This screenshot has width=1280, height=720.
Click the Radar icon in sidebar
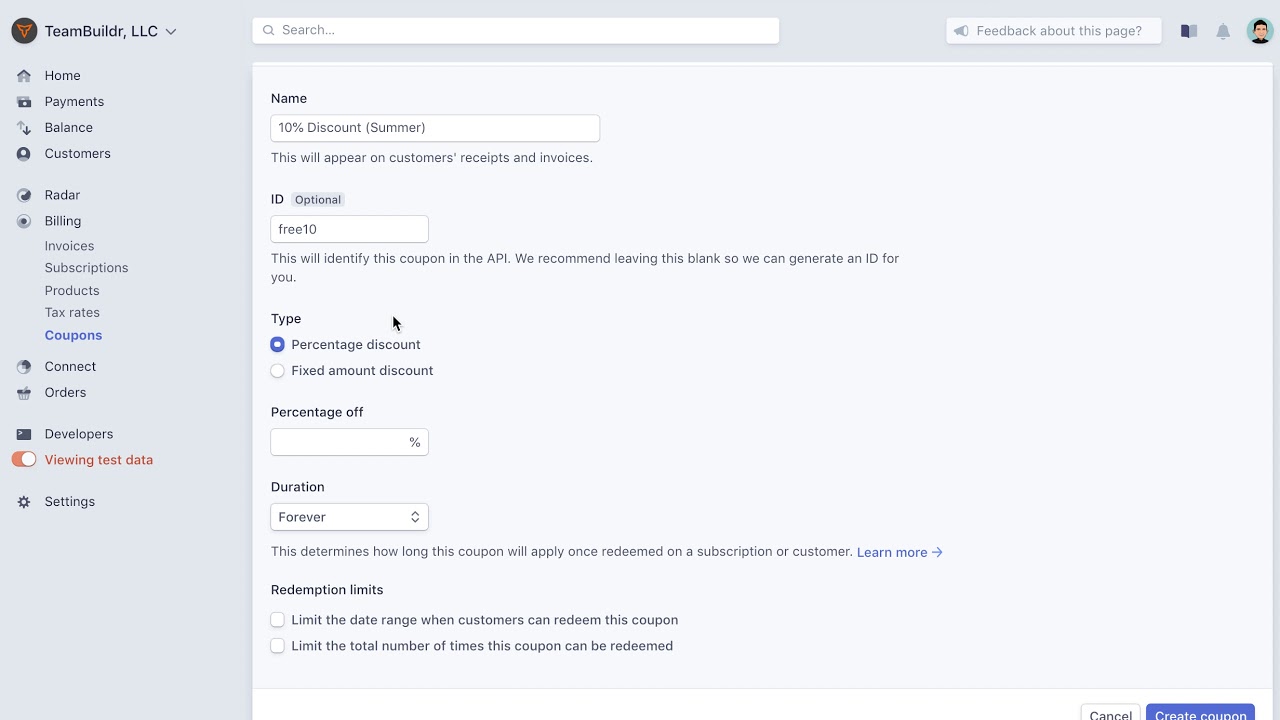(24, 195)
